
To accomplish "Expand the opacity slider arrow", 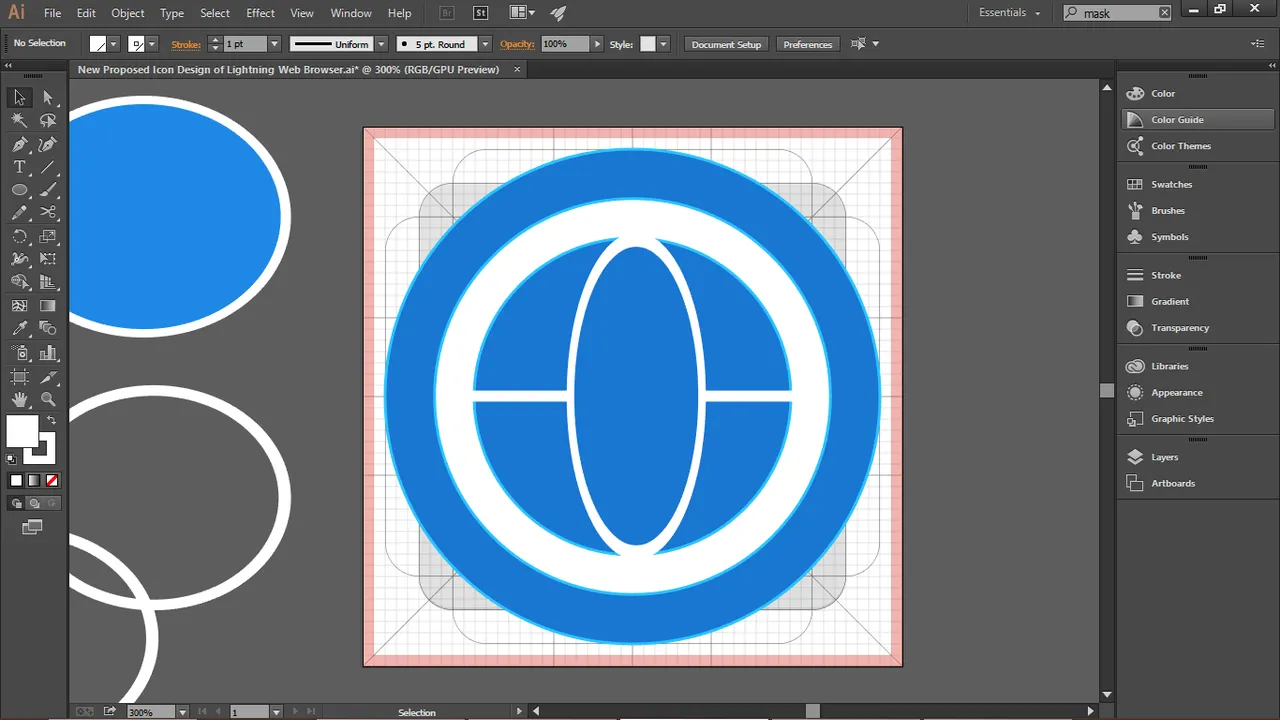I will click(x=598, y=44).
